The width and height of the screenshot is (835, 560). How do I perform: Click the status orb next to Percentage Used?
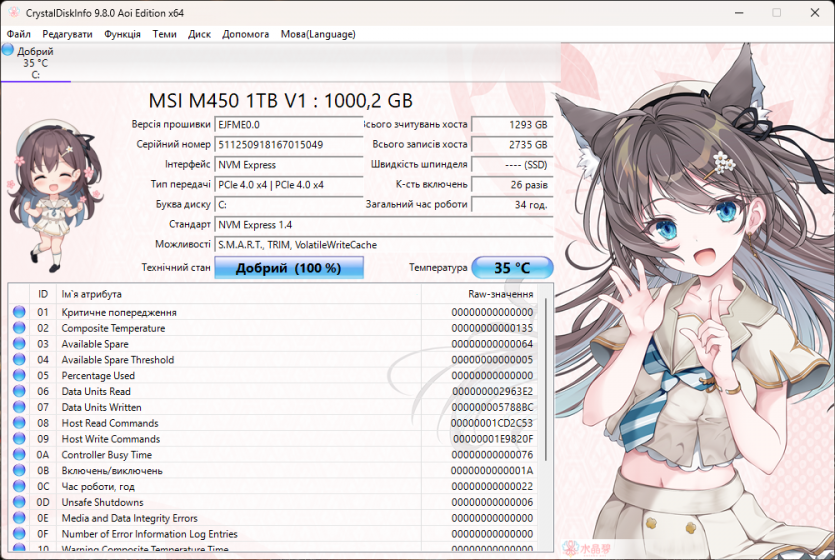point(19,376)
